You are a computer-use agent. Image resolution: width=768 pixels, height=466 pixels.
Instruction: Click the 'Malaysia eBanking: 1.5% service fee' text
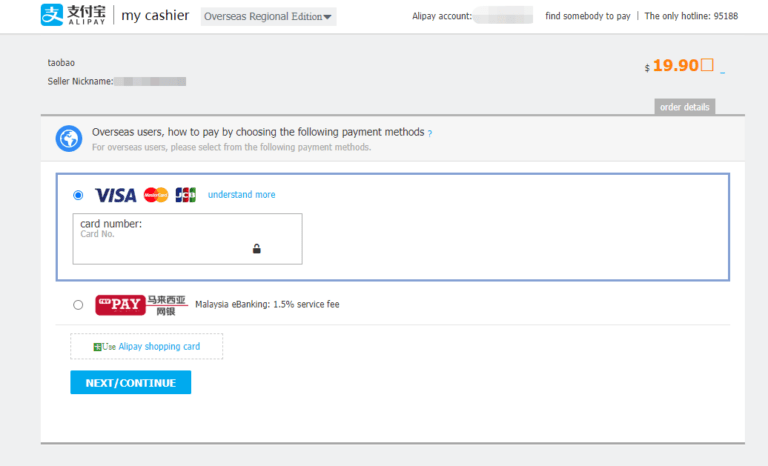click(x=267, y=304)
